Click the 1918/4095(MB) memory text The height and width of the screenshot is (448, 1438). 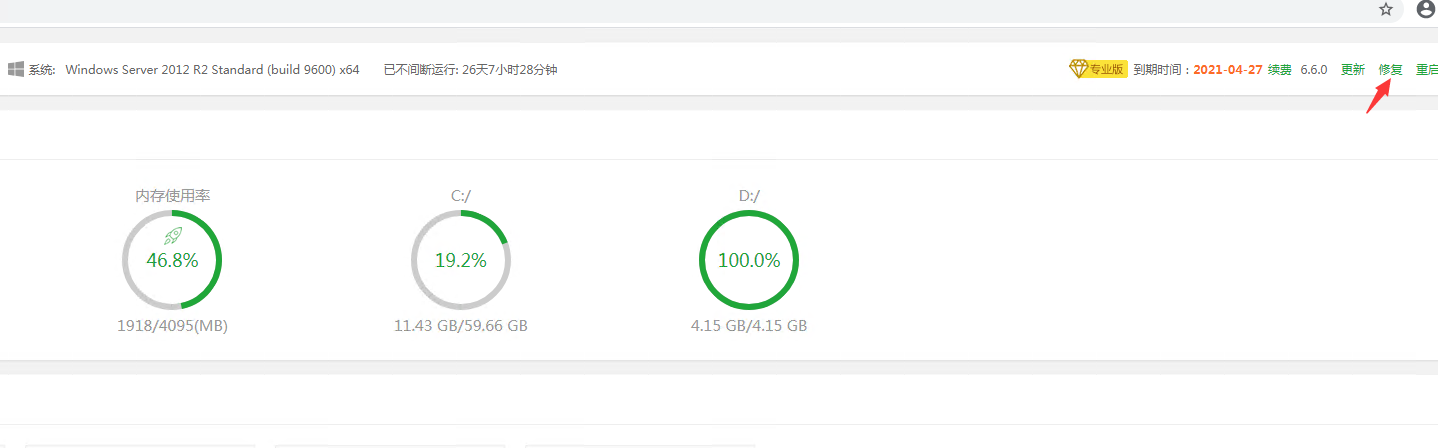click(172, 326)
